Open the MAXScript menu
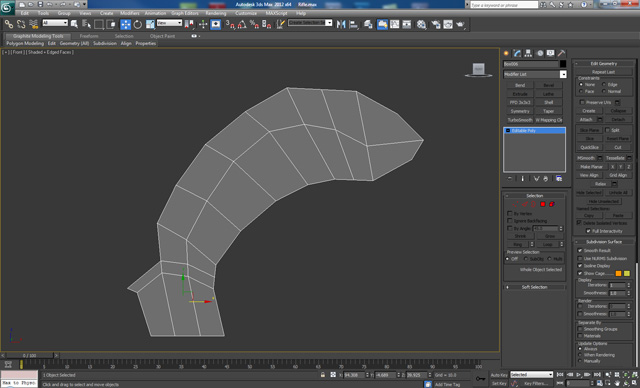The height and width of the screenshot is (388, 640). (x=276, y=13)
